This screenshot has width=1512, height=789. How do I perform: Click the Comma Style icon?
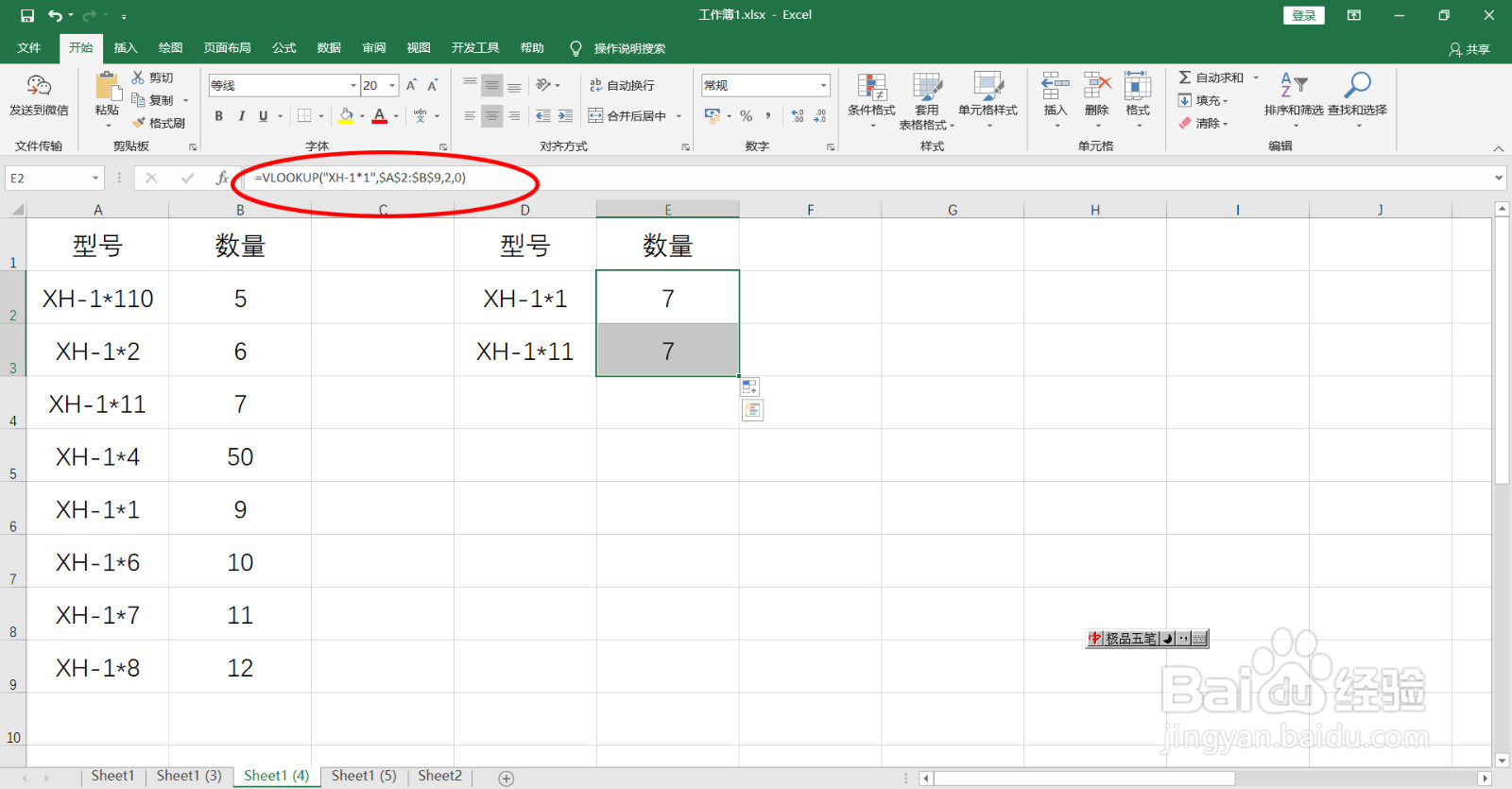coord(768,115)
